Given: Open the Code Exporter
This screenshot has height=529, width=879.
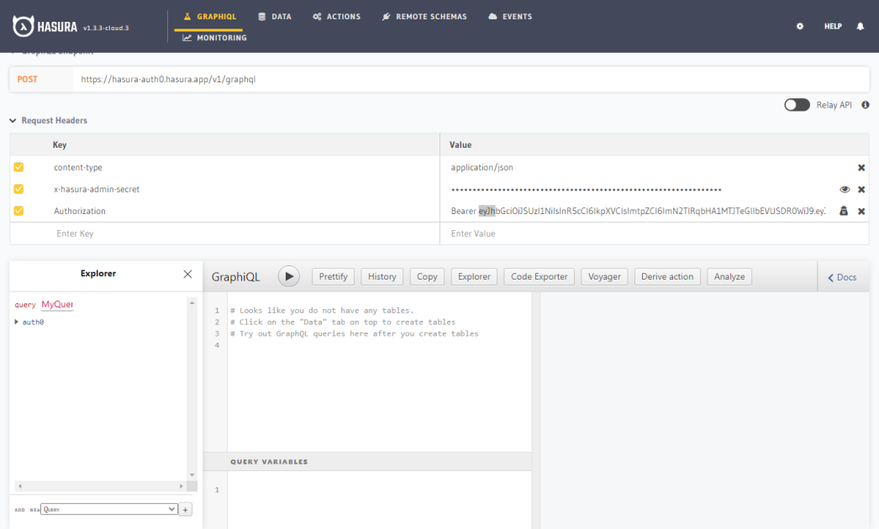Looking at the screenshot, I should click(539, 276).
